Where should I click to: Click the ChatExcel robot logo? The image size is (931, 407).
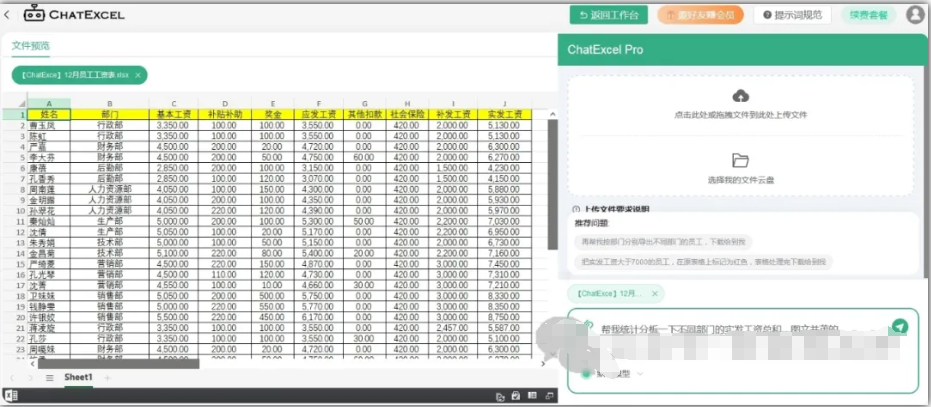click(x=34, y=14)
